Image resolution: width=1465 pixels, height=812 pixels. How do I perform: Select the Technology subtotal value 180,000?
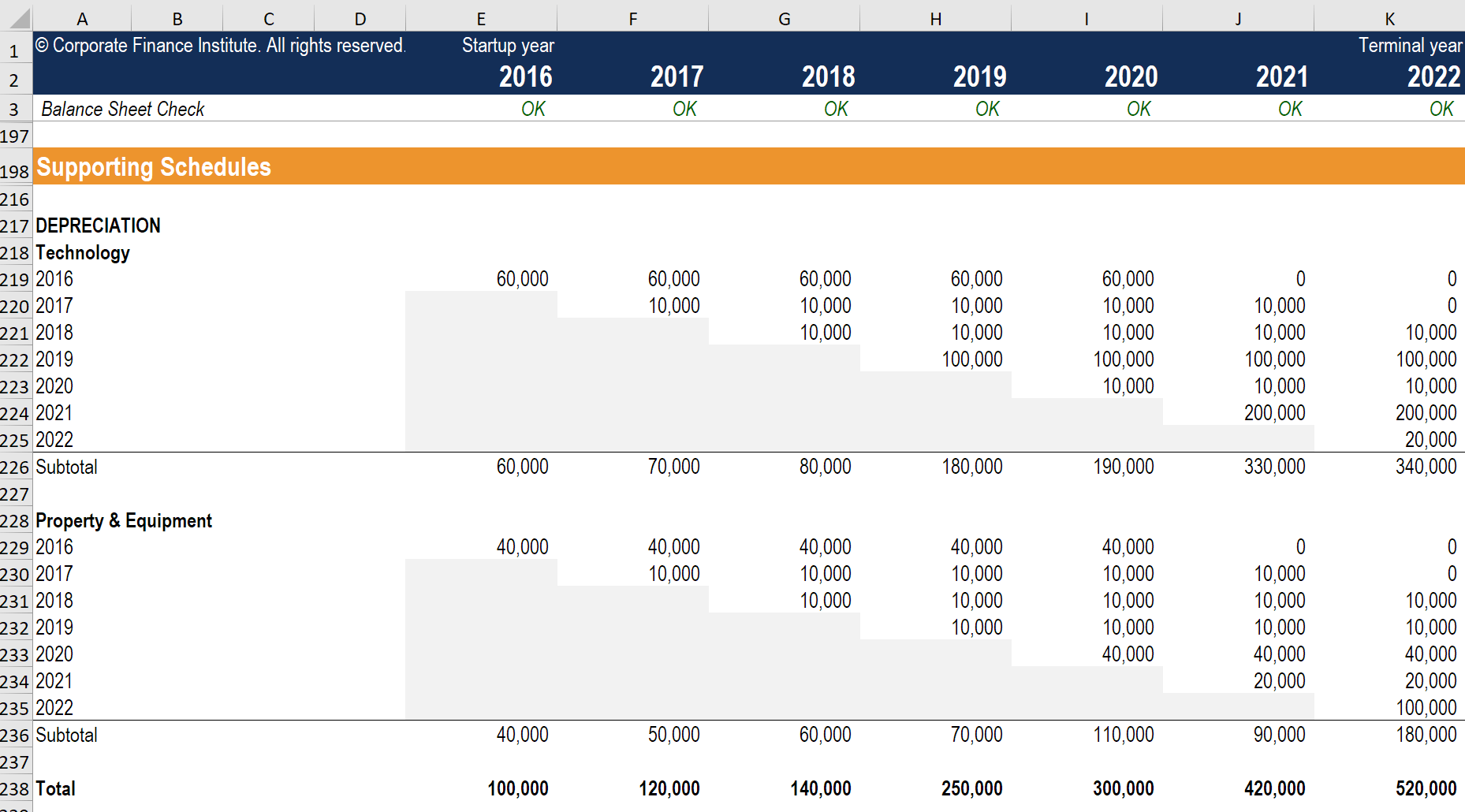pyautogui.click(x=971, y=467)
